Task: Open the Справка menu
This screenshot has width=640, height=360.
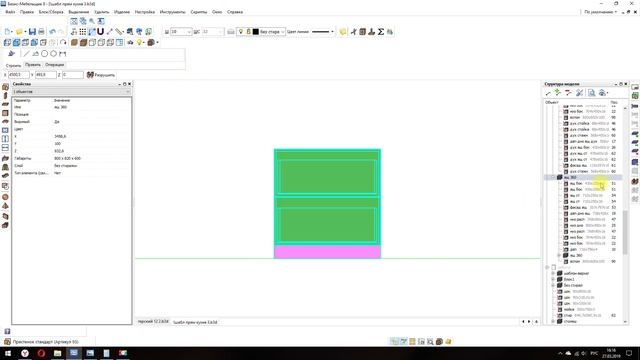Action: (235, 12)
